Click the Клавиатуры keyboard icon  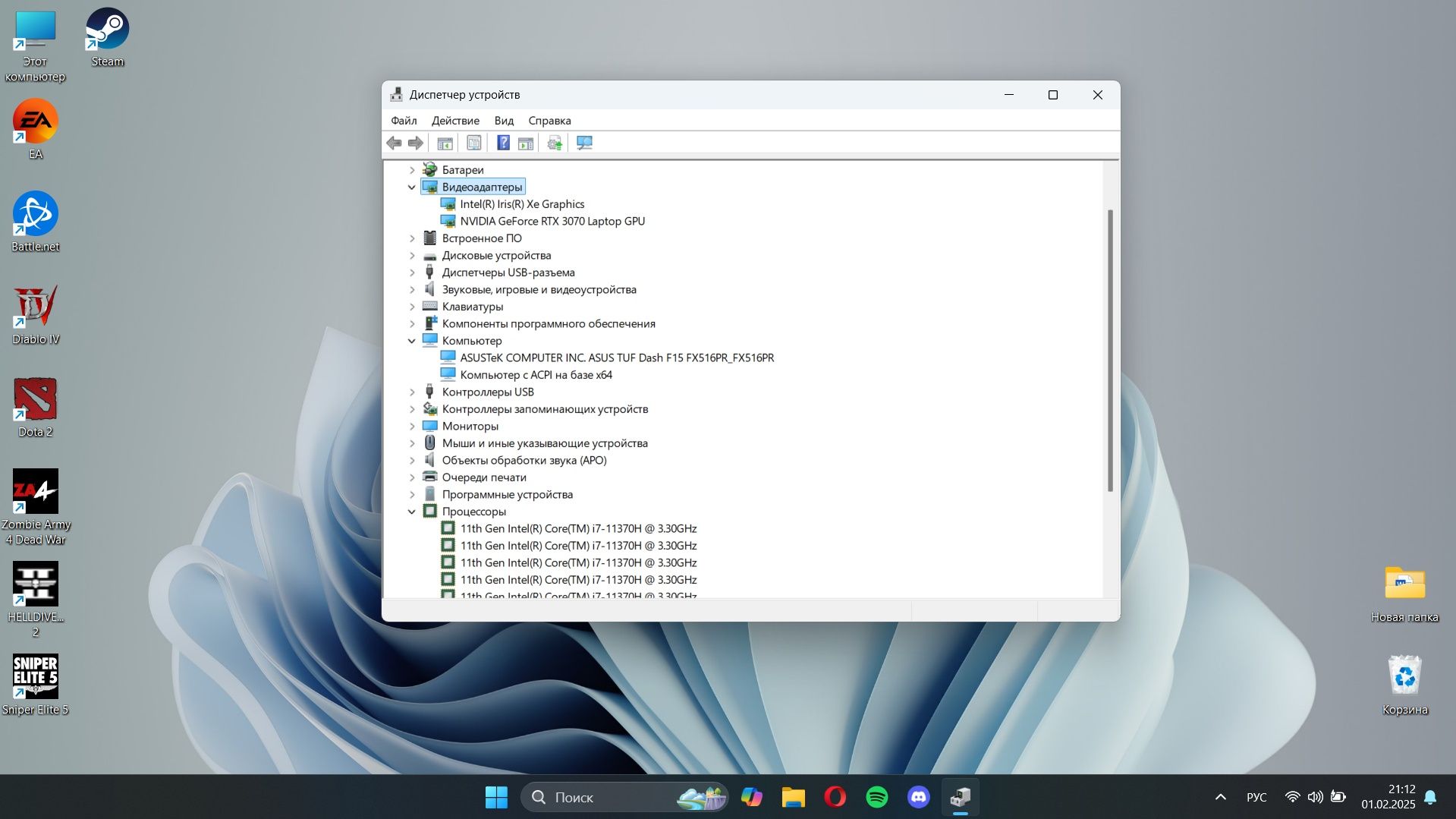[x=429, y=307]
